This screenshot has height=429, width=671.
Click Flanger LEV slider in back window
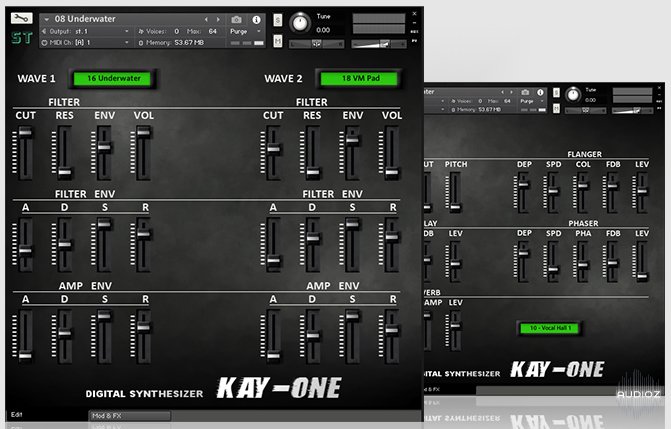[x=642, y=193]
